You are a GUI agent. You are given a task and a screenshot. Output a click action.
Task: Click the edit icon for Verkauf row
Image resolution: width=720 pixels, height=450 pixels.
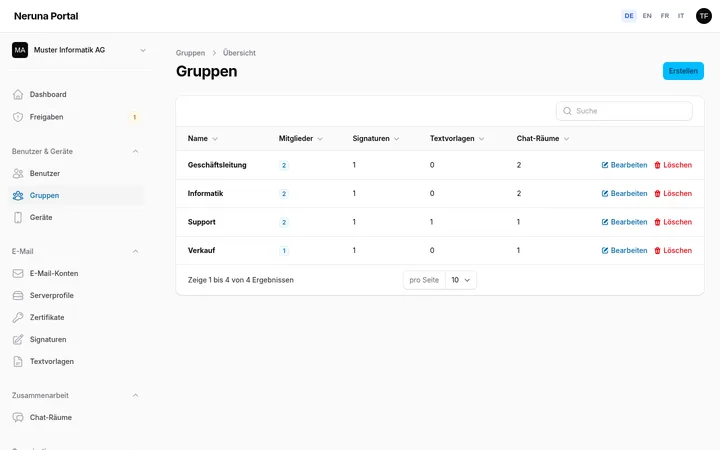[x=605, y=251]
